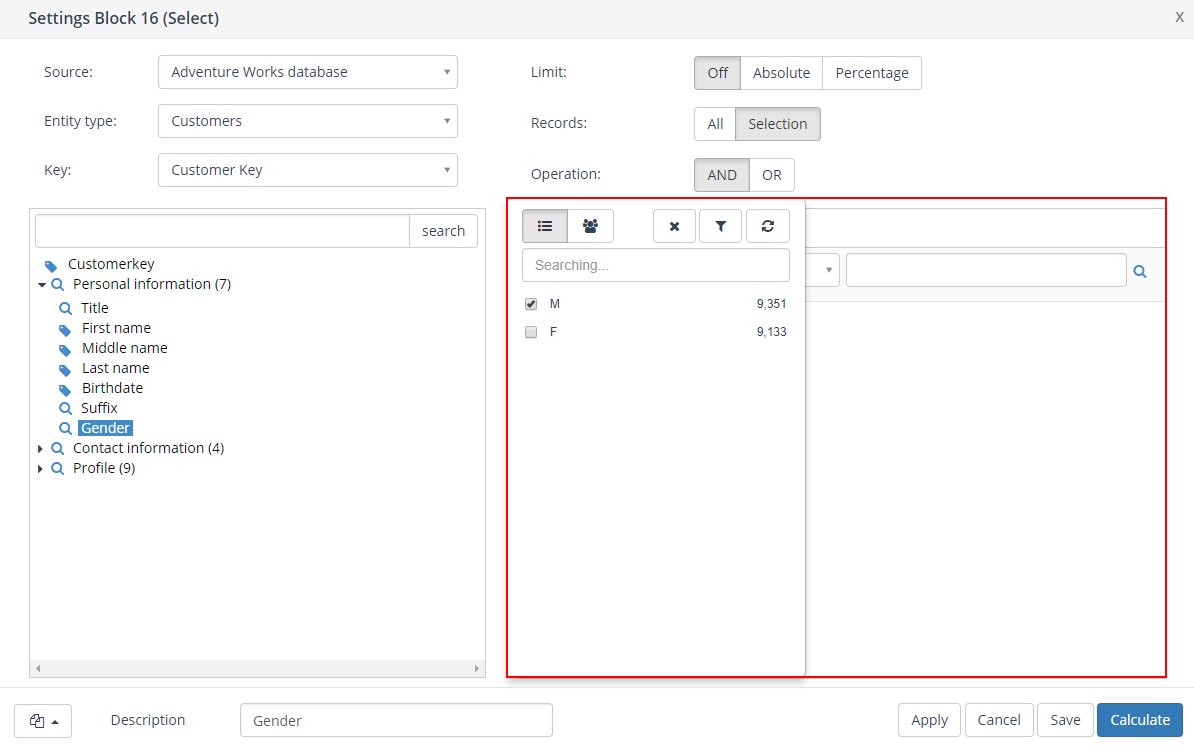
Task: Uncheck the M gender checkbox
Action: [531, 304]
